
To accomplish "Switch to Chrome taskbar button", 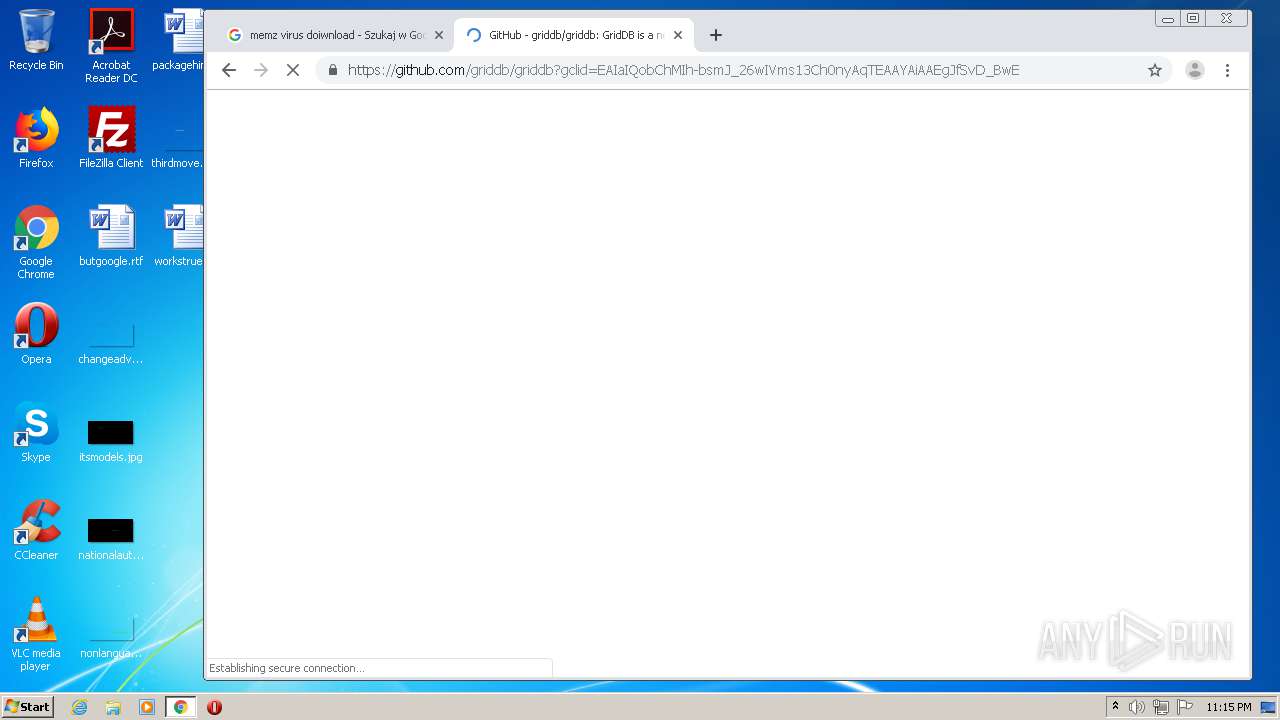I will click(180, 707).
